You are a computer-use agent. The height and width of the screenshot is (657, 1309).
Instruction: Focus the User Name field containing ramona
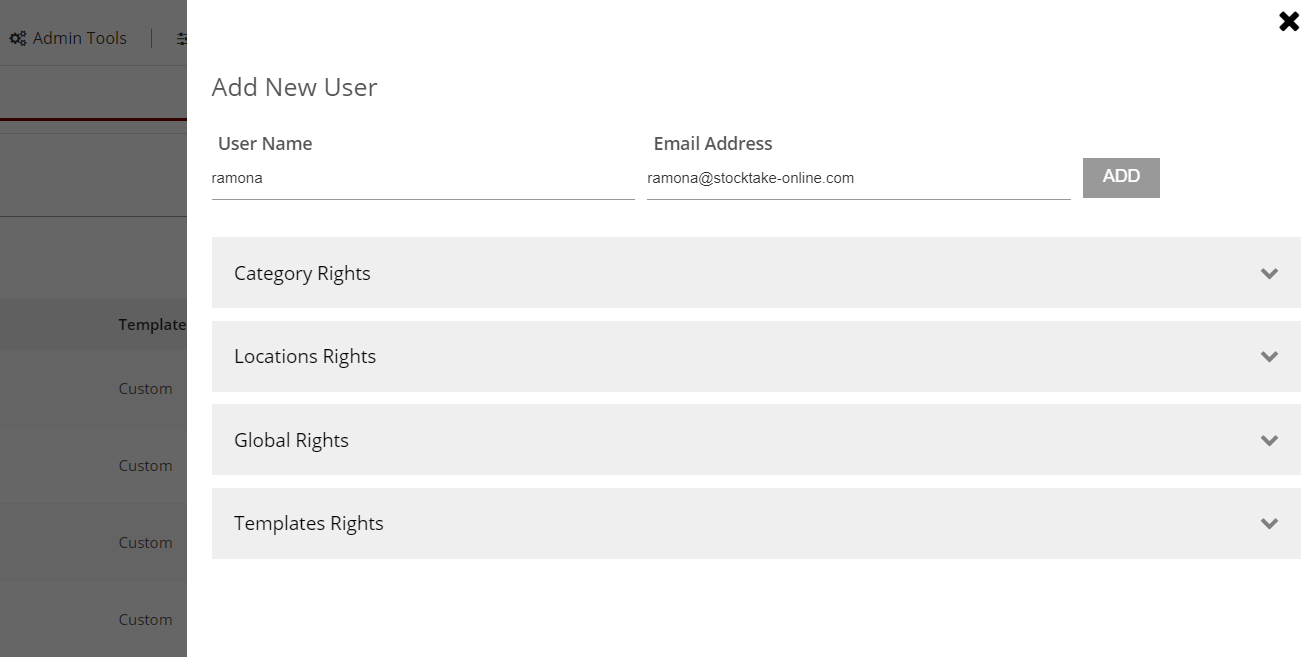coord(422,179)
